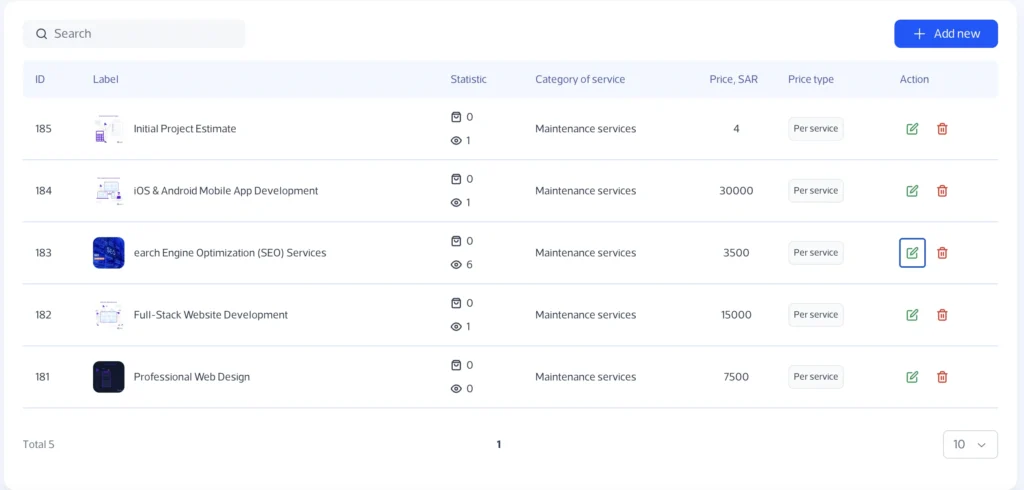Viewport: 1024px width, 490px height.
Task: Open the Full-Stack Website Development label
Action: (210, 315)
